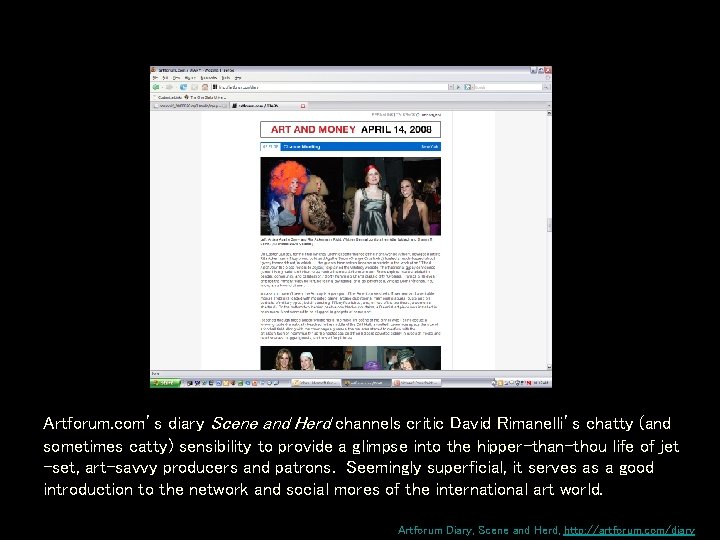Open the Windows Start button
This screenshot has height=540, width=720.
click(x=165, y=382)
